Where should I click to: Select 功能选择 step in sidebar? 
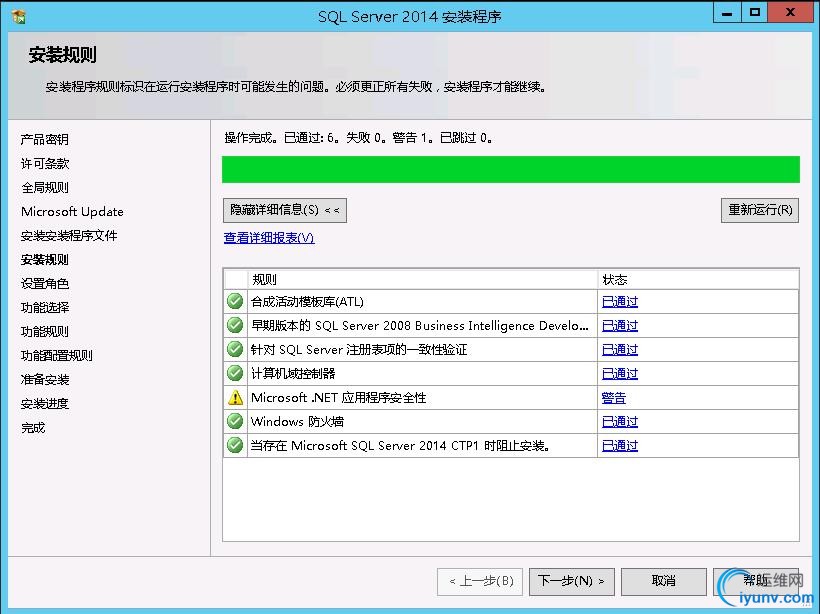coord(45,308)
